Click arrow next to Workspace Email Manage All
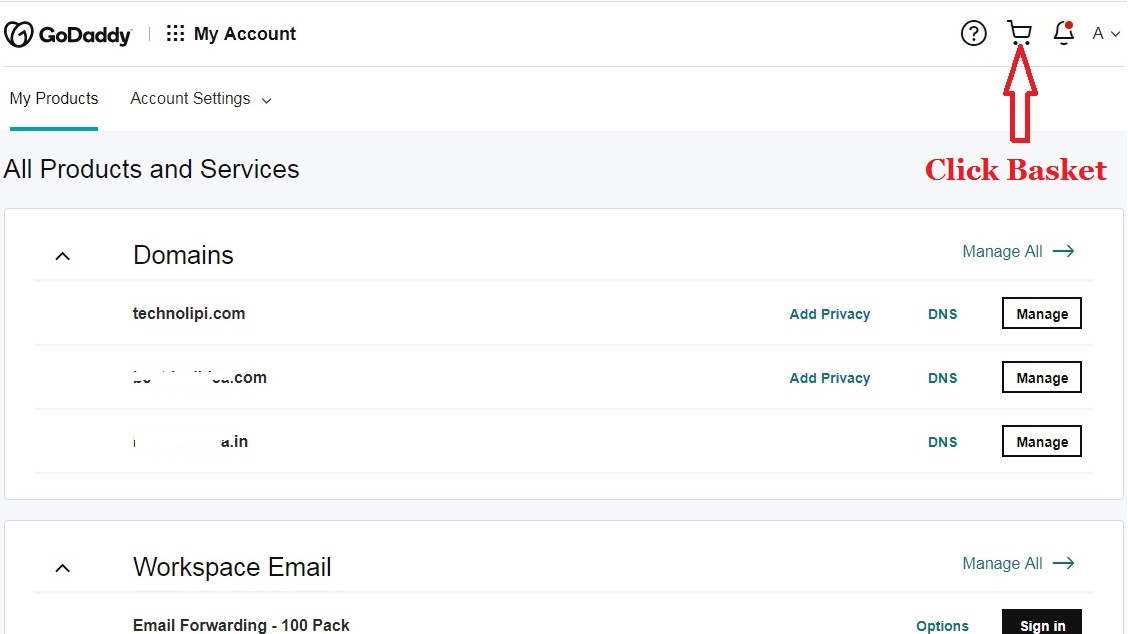The image size is (1128, 634). coord(1064,563)
